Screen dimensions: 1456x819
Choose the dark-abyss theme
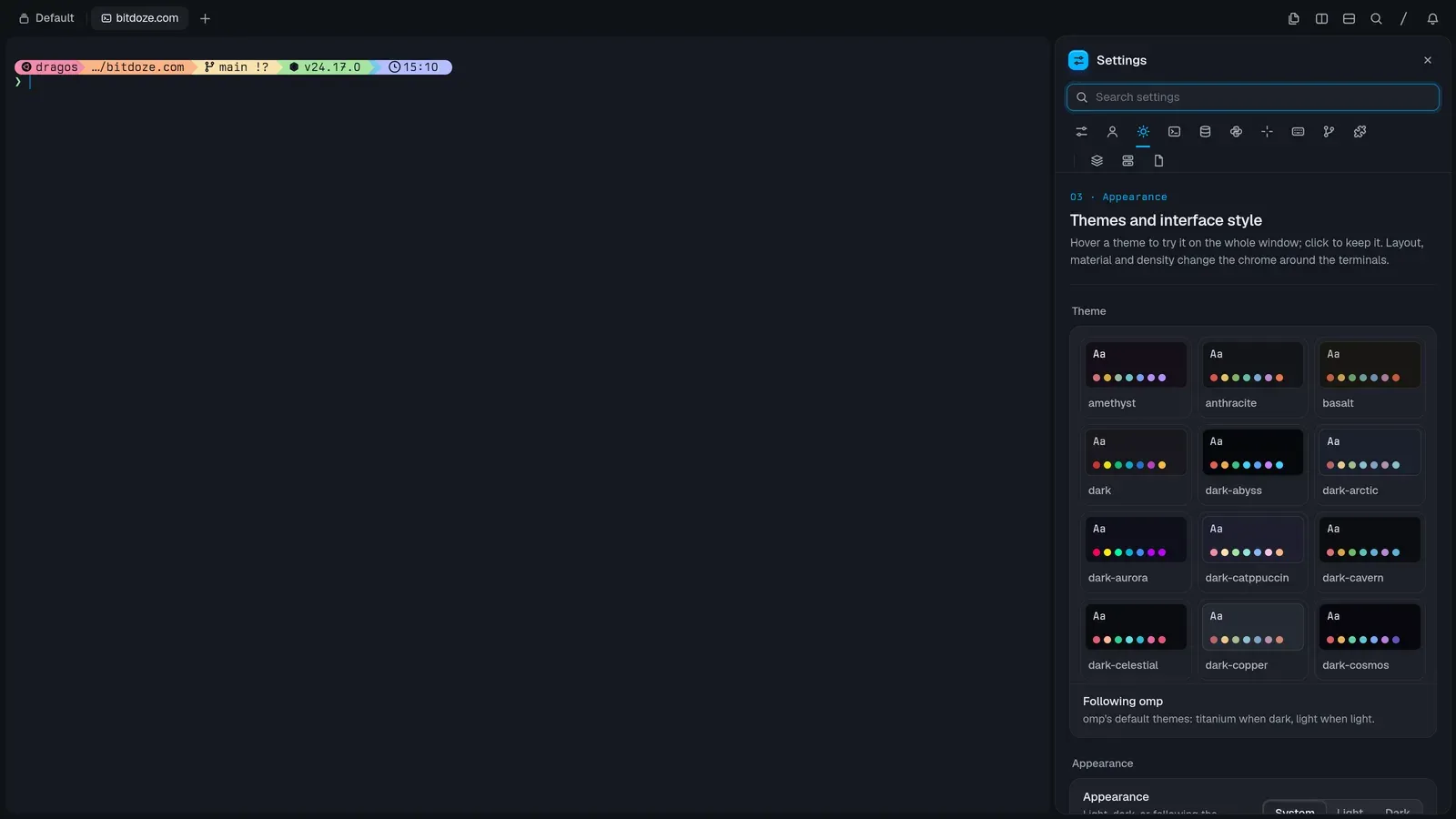[1253, 465]
